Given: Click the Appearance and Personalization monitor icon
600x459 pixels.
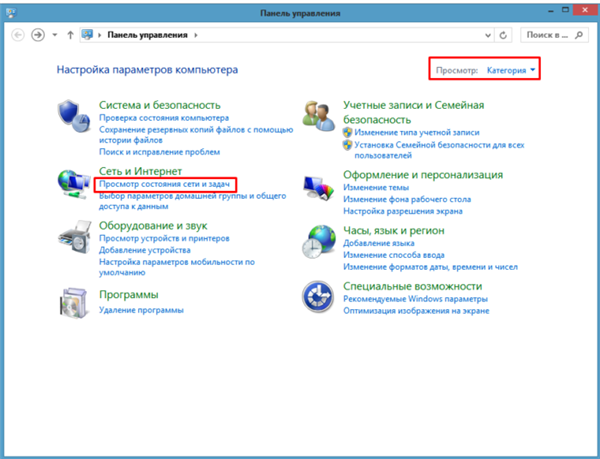Looking at the screenshot, I should [318, 187].
